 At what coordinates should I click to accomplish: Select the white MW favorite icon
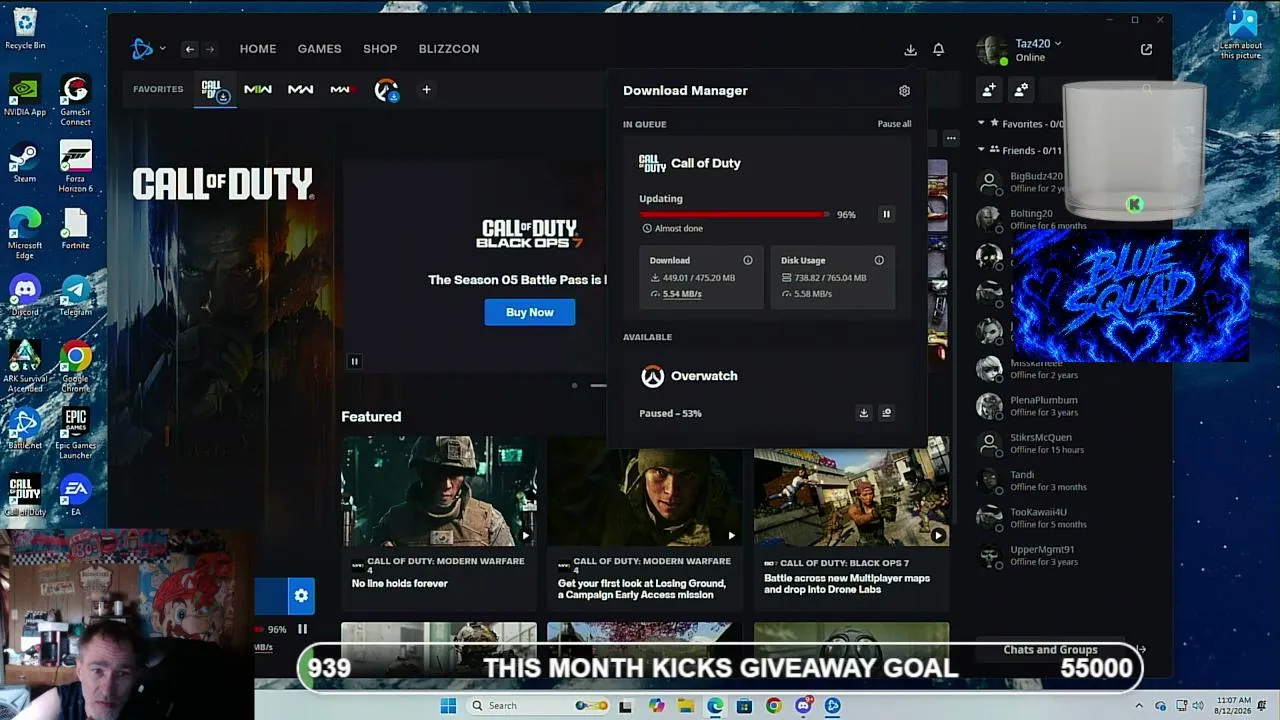click(300, 90)
